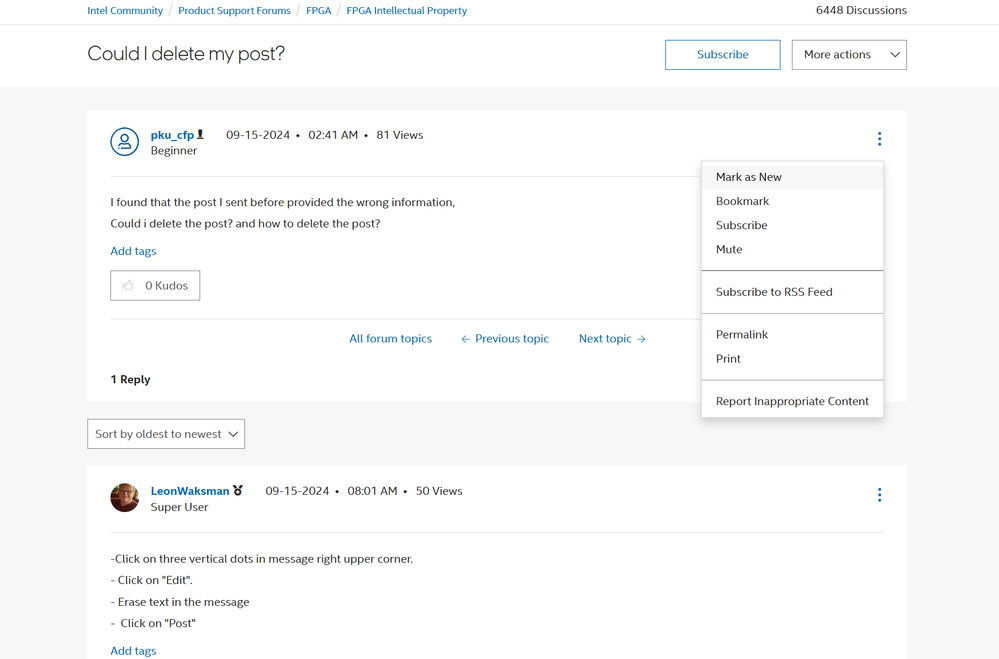The height and width of the screenshot is (659, 999).
Task: Choose Print from the post menu
Action: (792, 359)
